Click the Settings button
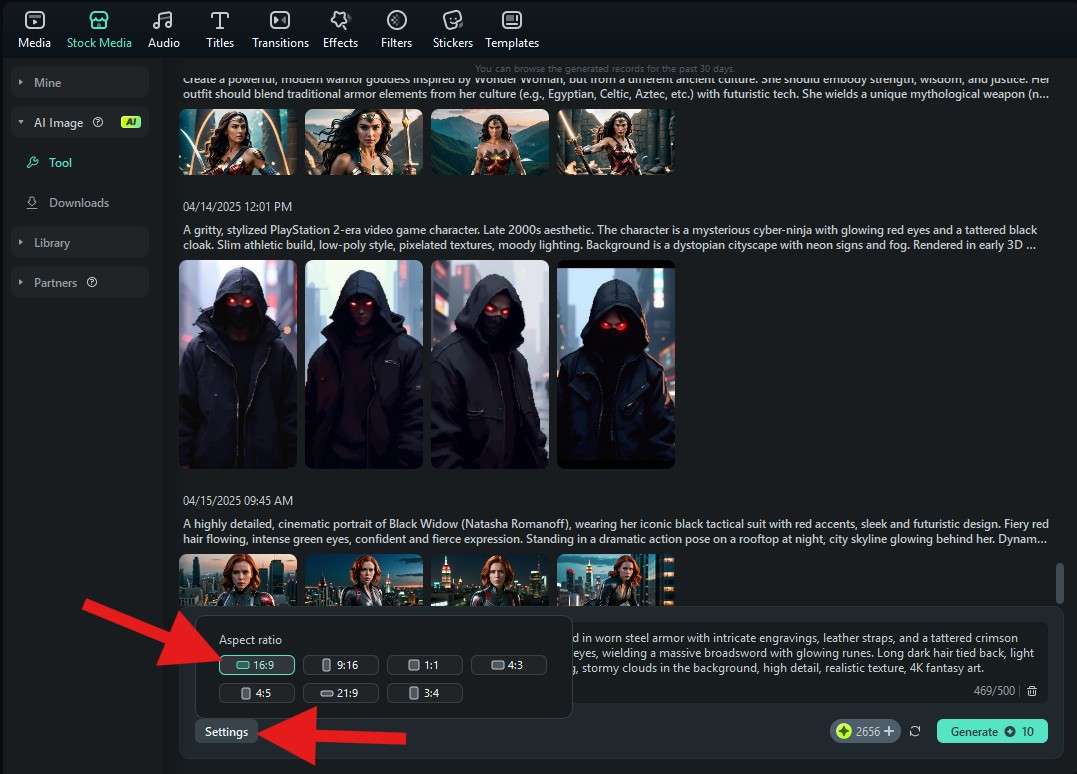The image size is (1077, 774). coord(226,732)
